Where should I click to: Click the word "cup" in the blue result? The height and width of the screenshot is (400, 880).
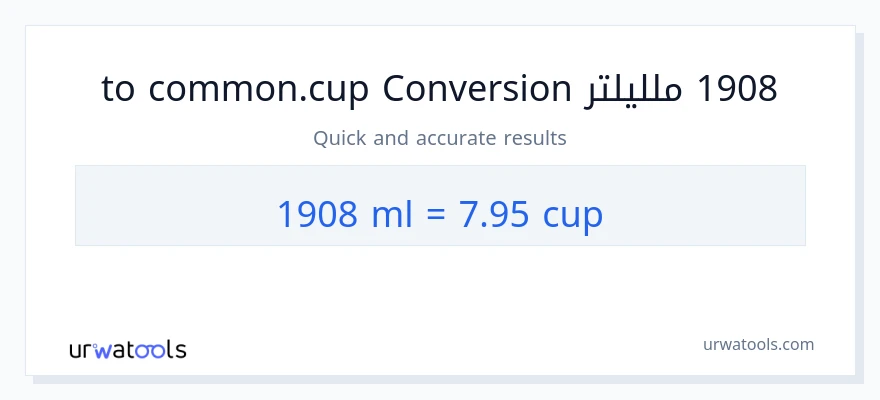coord(573,214)
